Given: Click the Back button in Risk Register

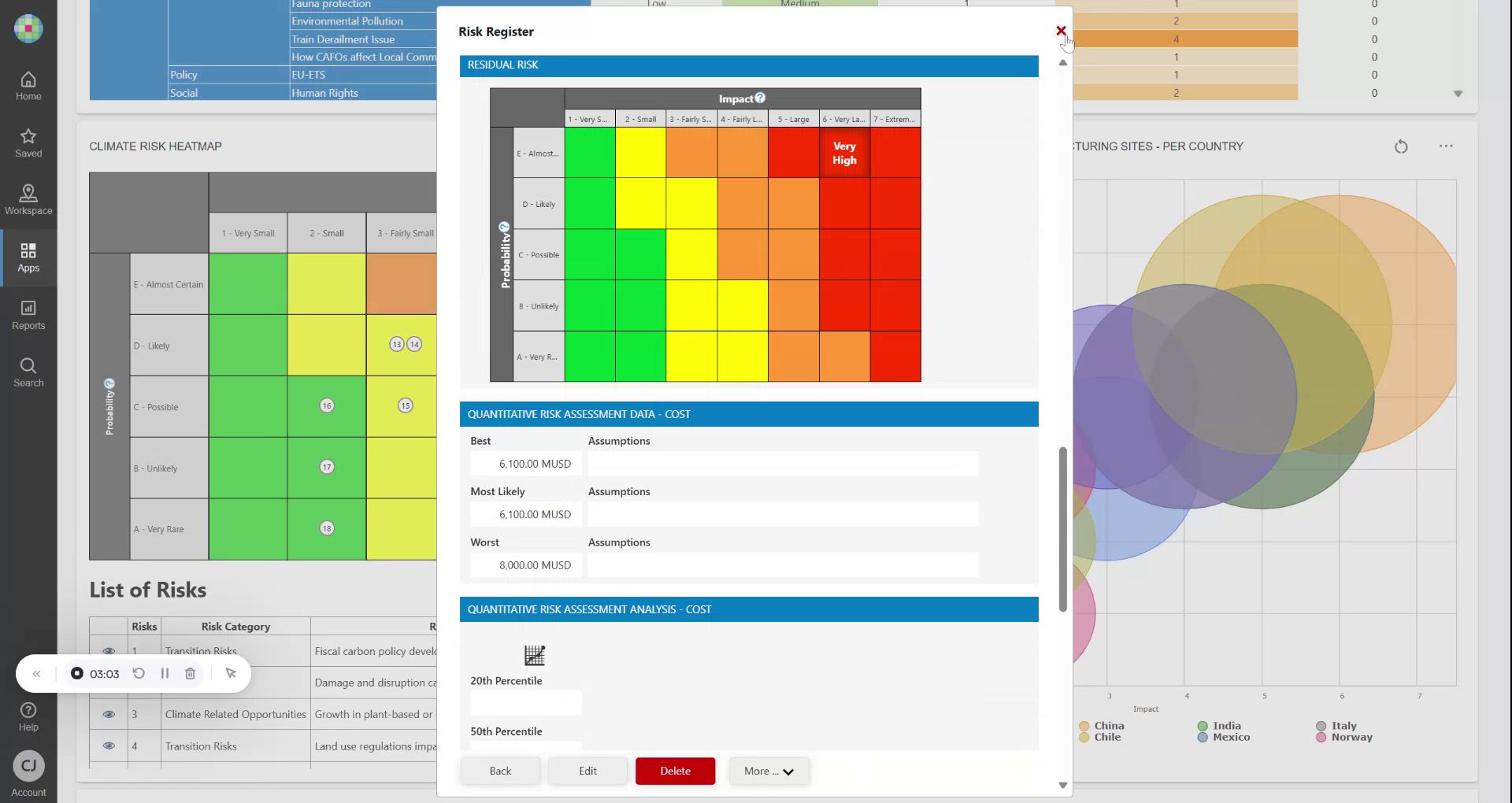Looking at the screenshot, I should pyautogui.click(x=499, y=771).
